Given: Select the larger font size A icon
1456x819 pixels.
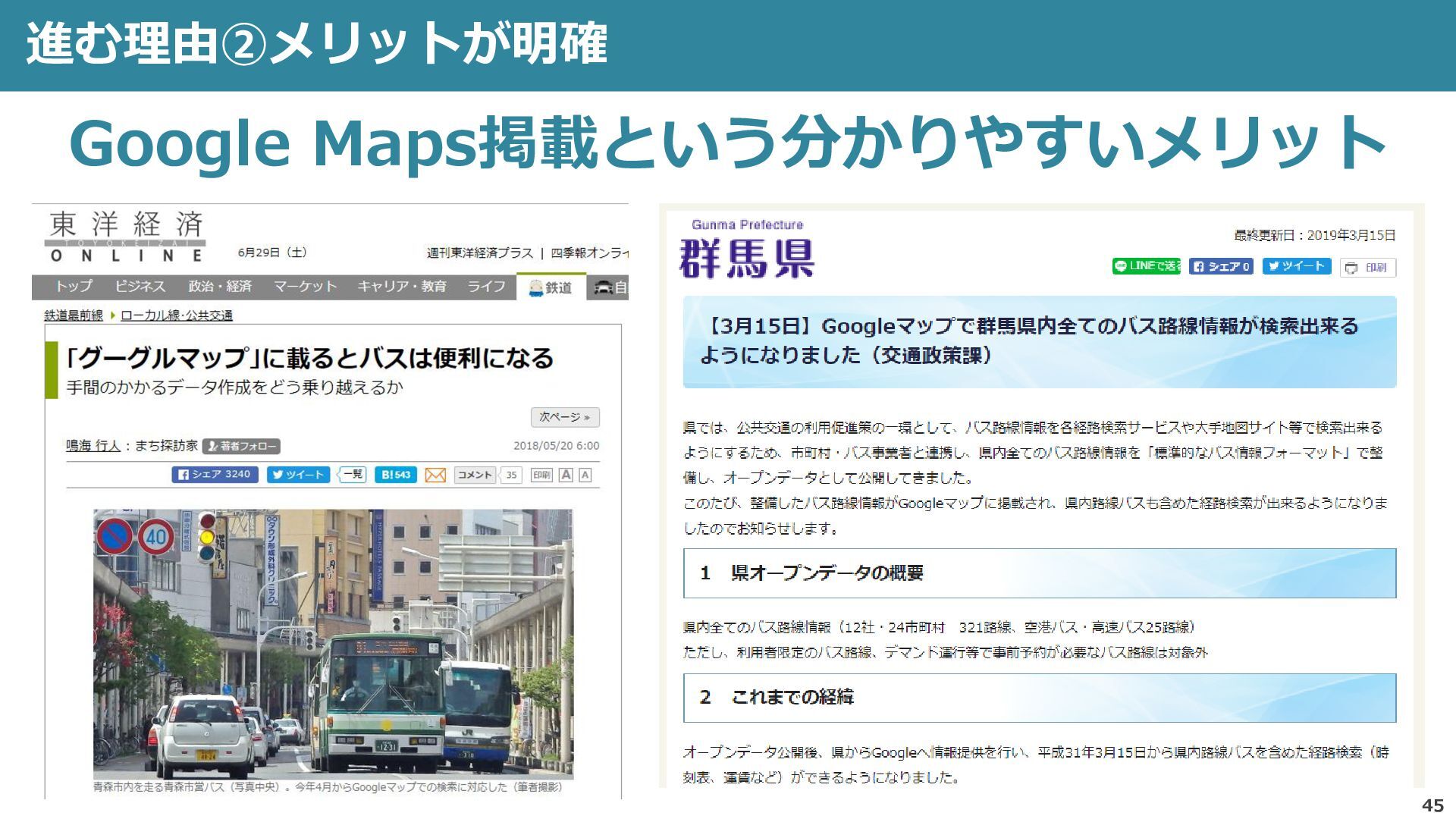Looking at the screenshot, I should tap(566, 475).
